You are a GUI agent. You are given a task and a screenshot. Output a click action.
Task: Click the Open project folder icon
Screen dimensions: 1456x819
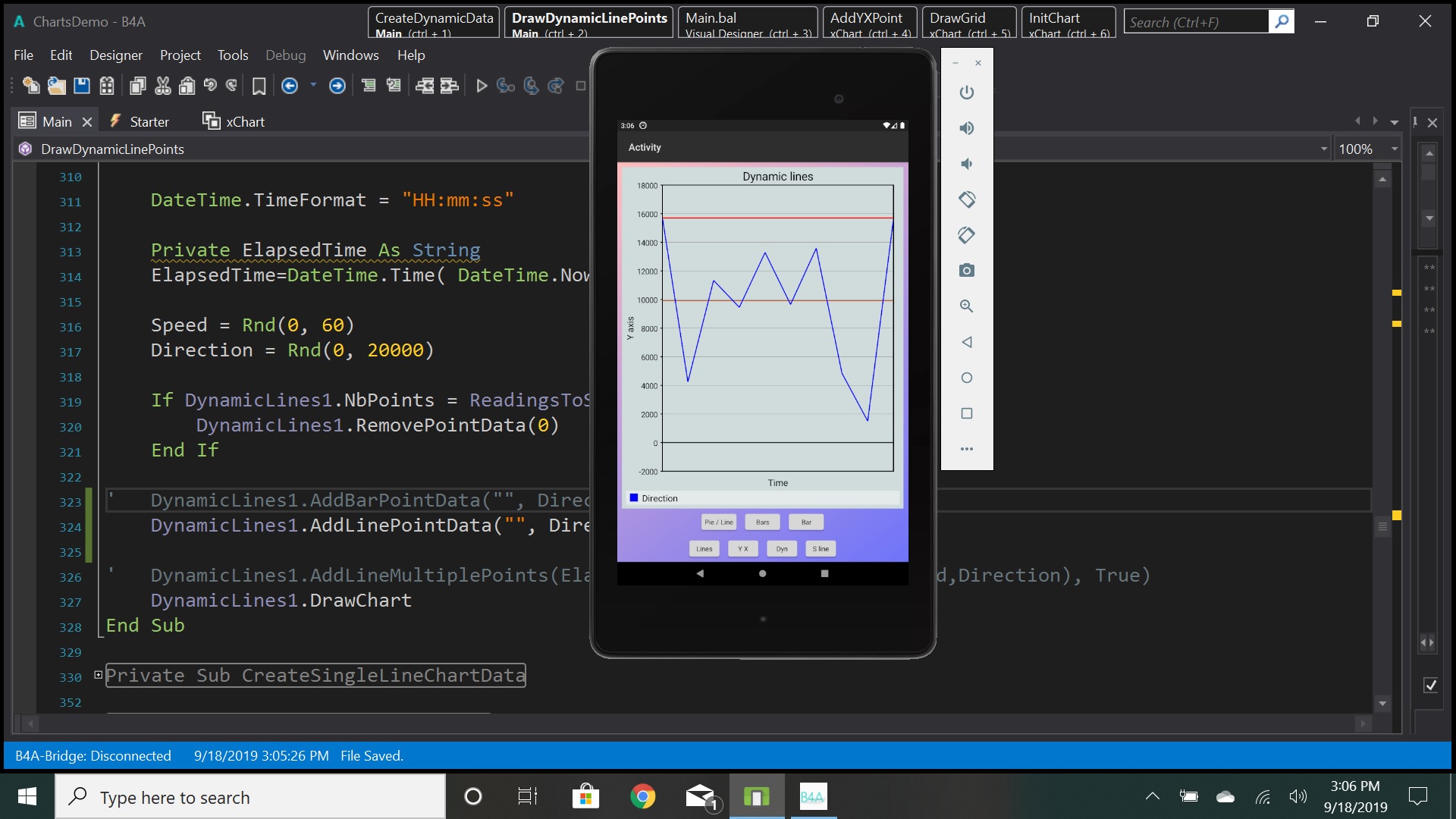point(56,86)
